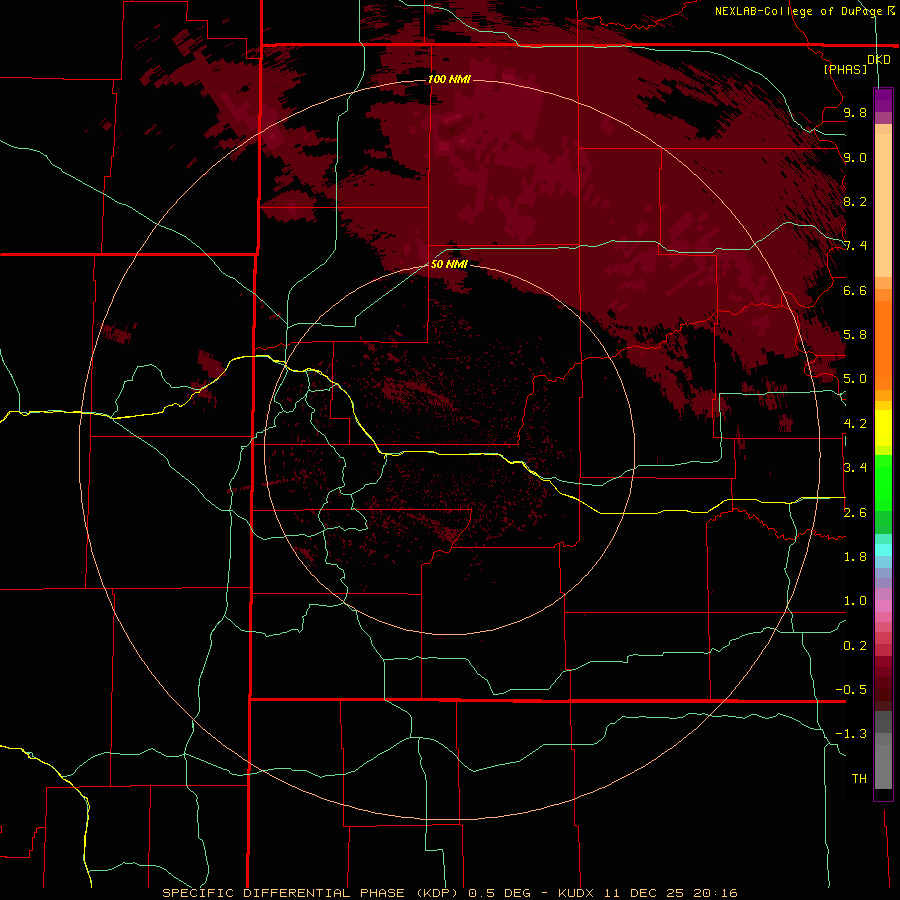900x900 pixels.
Task: Select the 1.8 value on the color scale
Action: [855, 557]
